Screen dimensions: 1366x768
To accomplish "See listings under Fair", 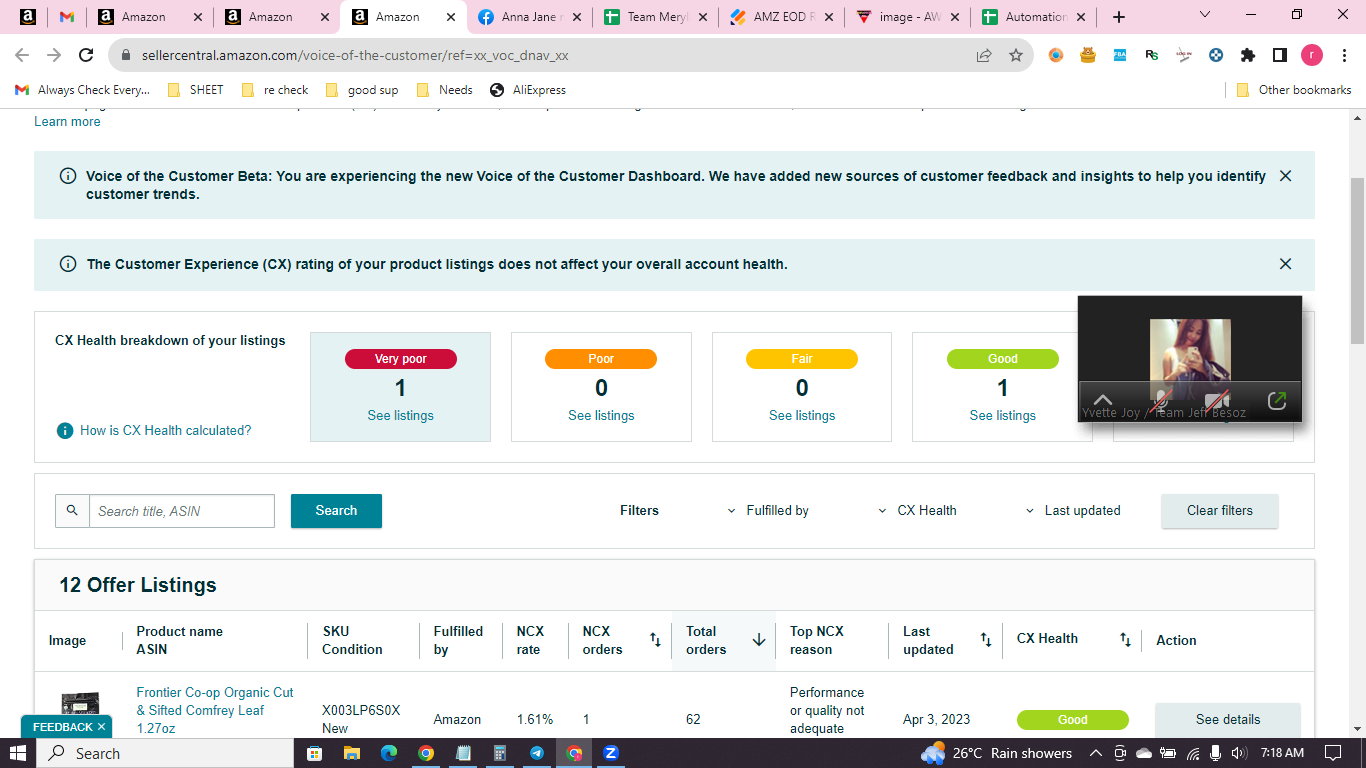I will coord(802,415).
